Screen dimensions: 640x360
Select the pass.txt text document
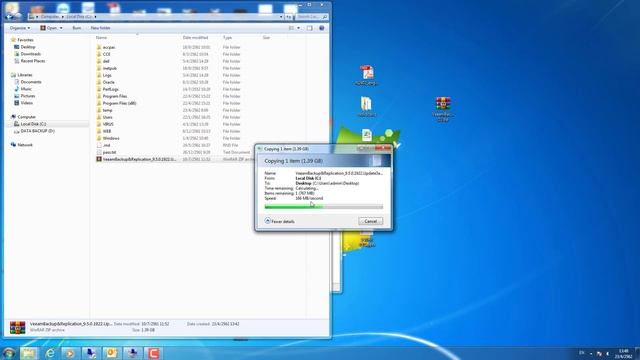[109, 152]
